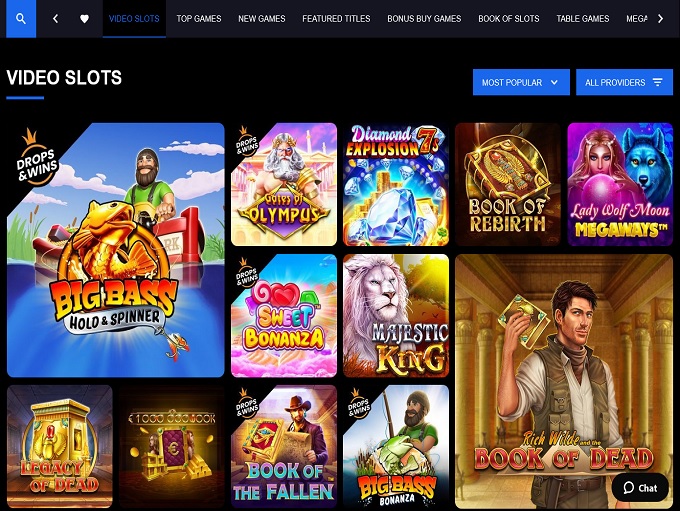
Task: Launch Rich Wilde Book of Dead
Action: coord(564,381)
